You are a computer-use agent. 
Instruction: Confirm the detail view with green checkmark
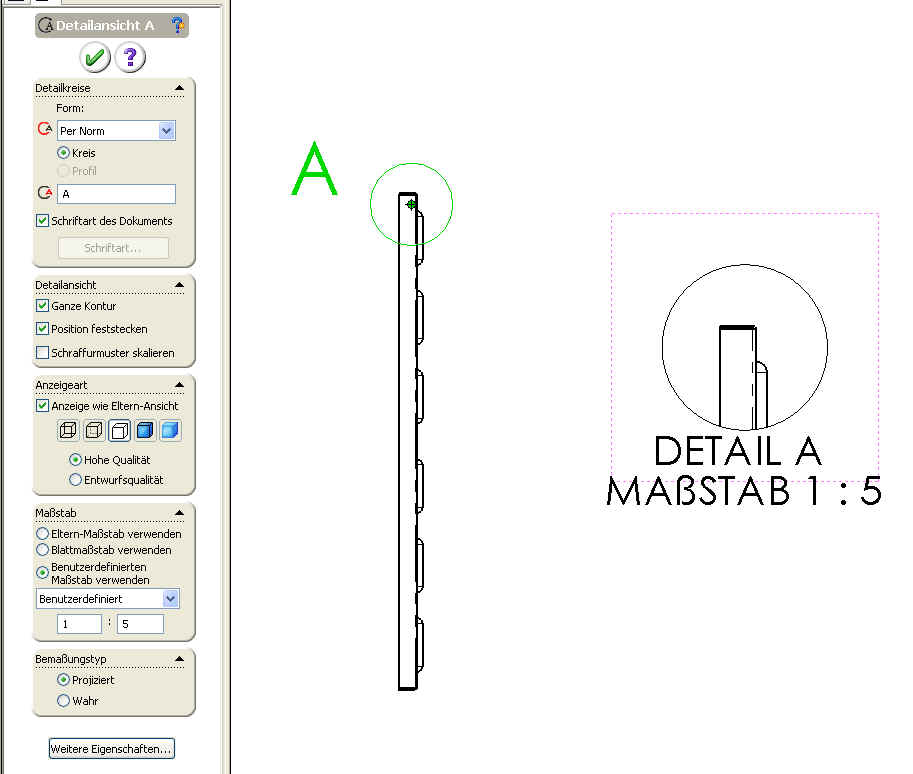click(95, 58)
